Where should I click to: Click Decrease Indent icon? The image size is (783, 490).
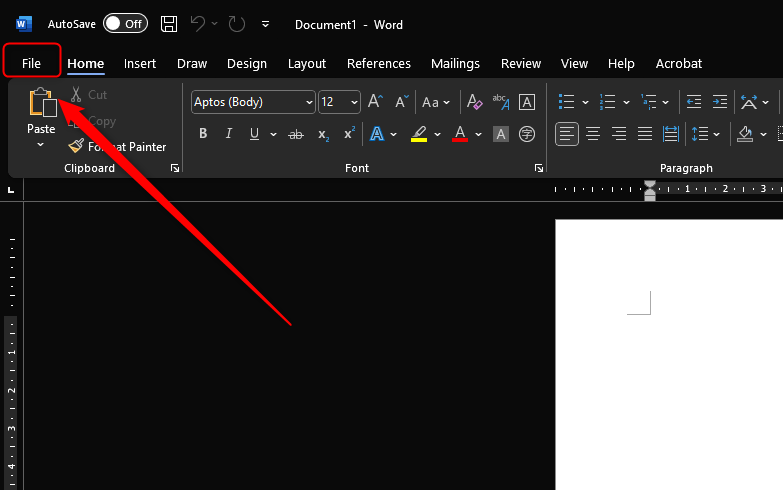click(x=694, y=102)
